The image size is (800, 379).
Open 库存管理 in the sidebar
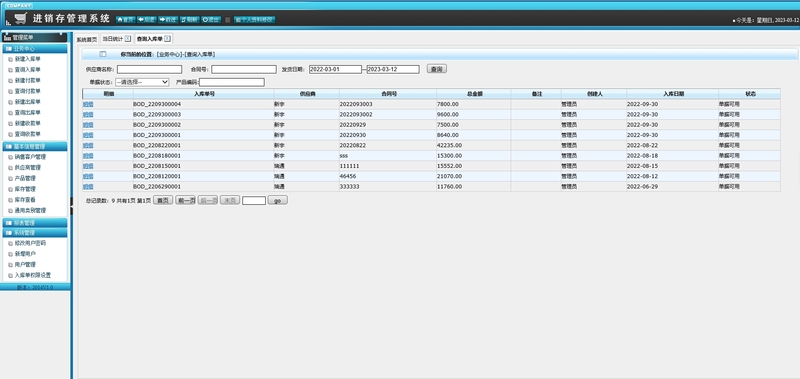25,189
